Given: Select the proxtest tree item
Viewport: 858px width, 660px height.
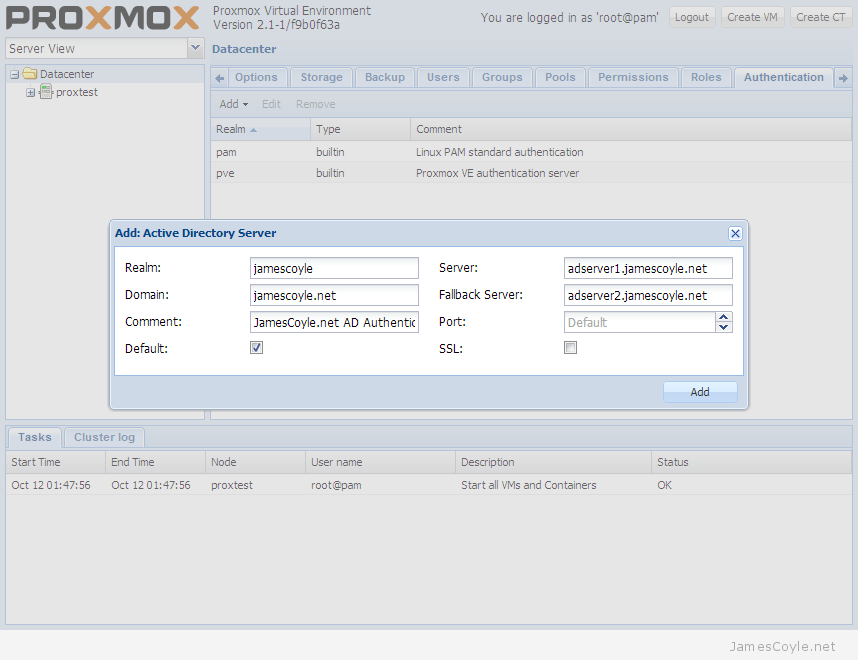Looking at the screenshot, I should point(105,92).
